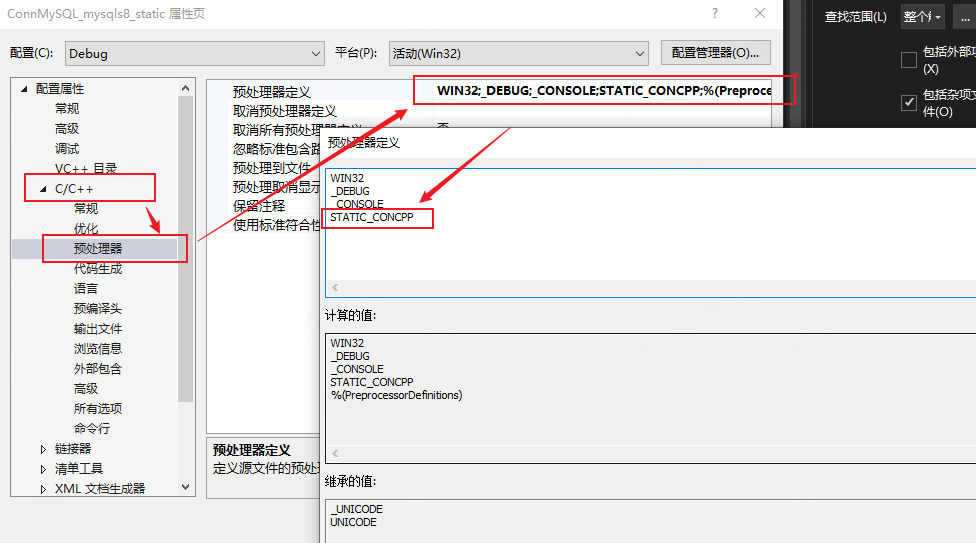Open the 配置 Debug dropdown
Viewport: 976px width, 543px height.
[195, 54]
